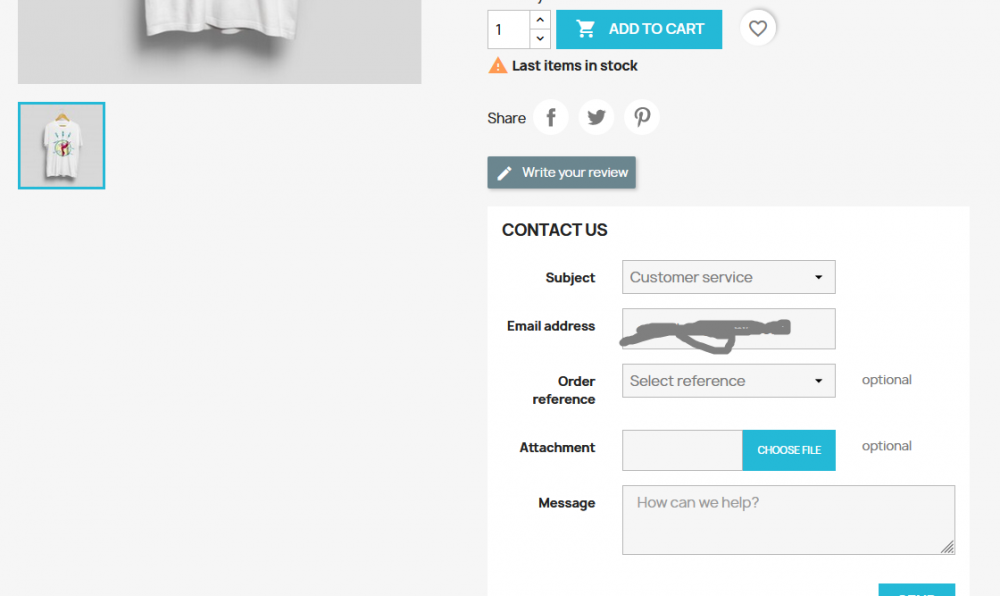Focus the Email address field
1000x596 pixels.
(728, 329)
